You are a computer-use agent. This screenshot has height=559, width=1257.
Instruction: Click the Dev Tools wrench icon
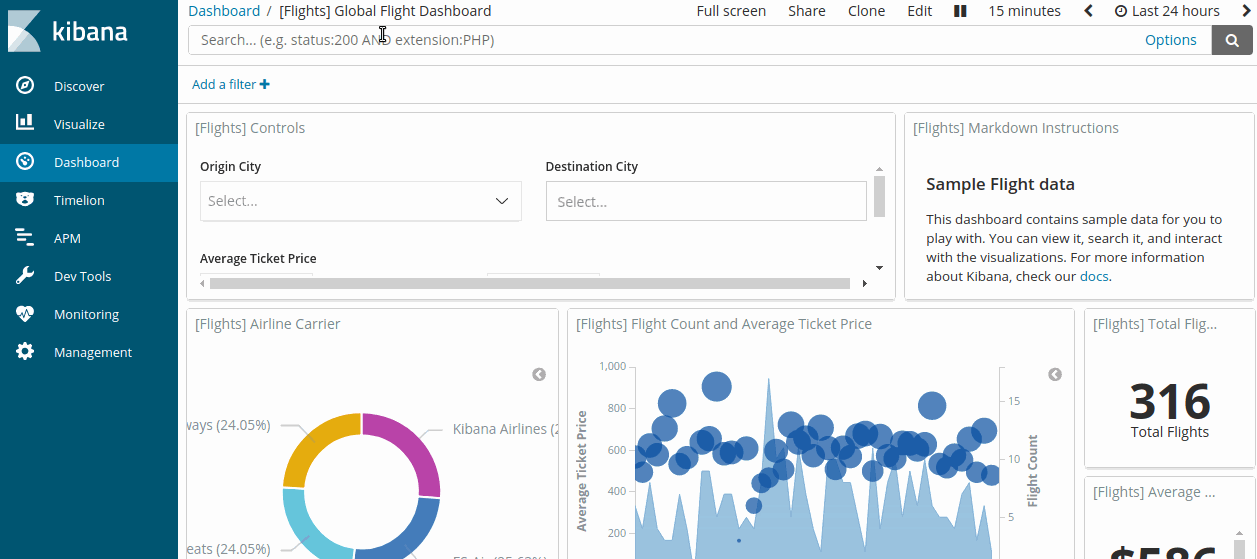click(25, 276)
